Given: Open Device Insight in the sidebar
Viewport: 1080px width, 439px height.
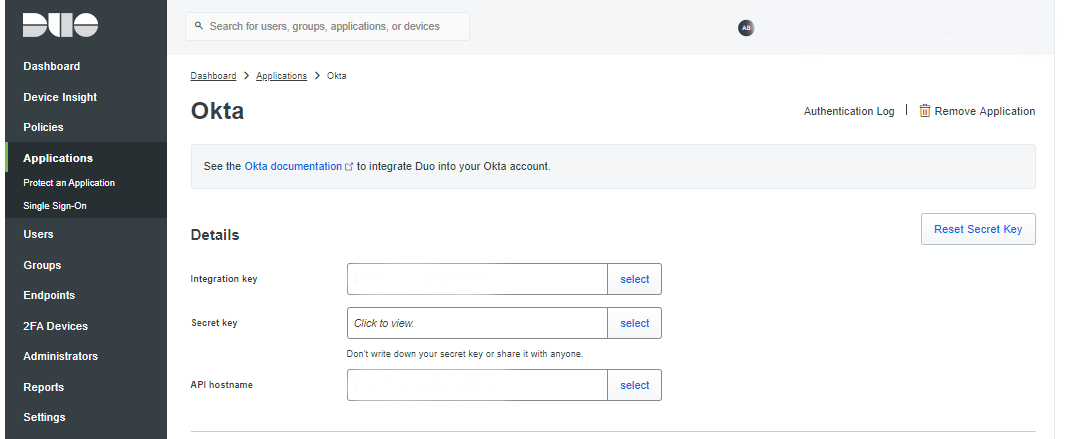Looking at the screenshot, I should [60, 97].
